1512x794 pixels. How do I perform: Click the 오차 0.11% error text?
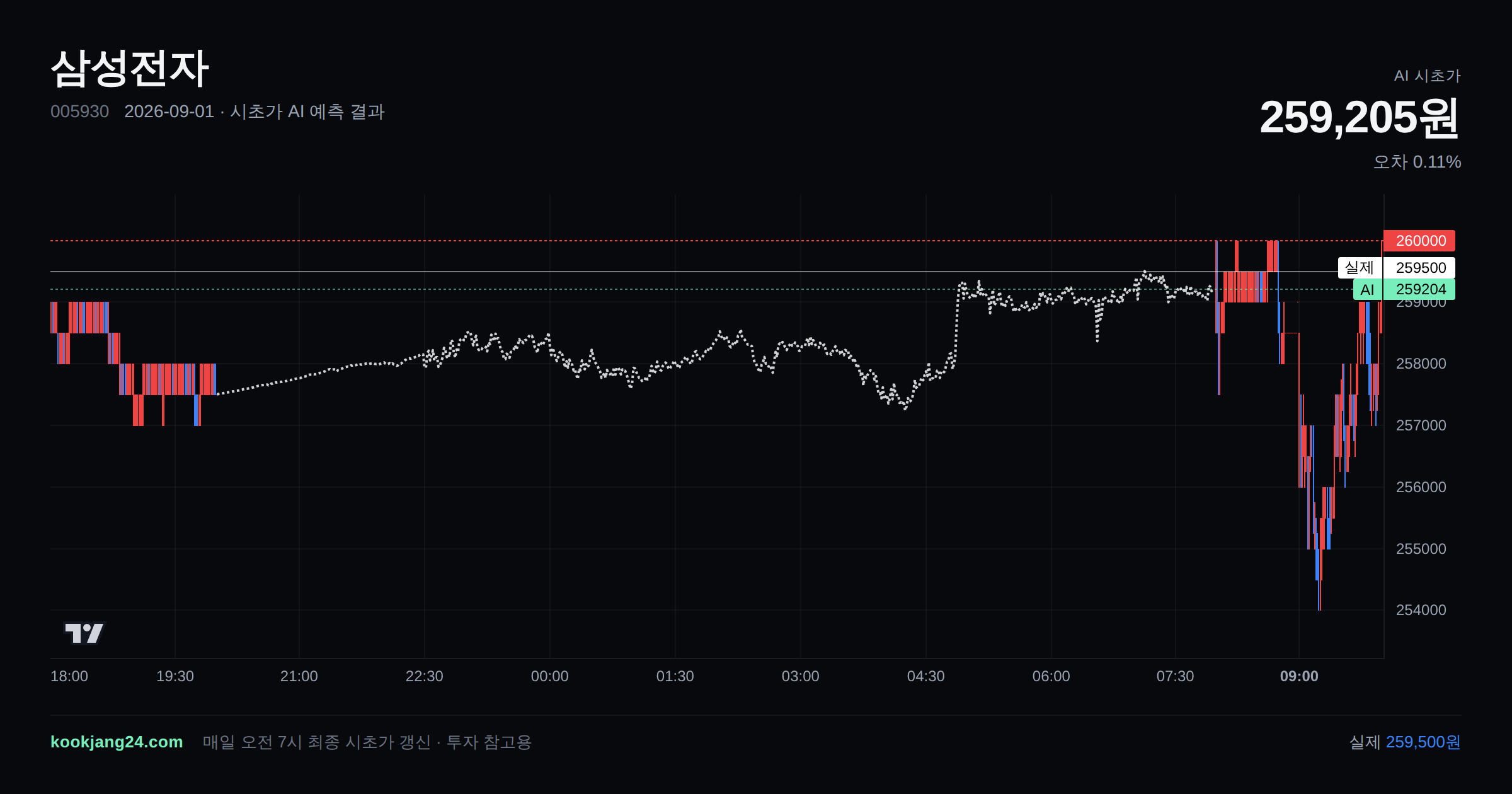click(1417, 162)
